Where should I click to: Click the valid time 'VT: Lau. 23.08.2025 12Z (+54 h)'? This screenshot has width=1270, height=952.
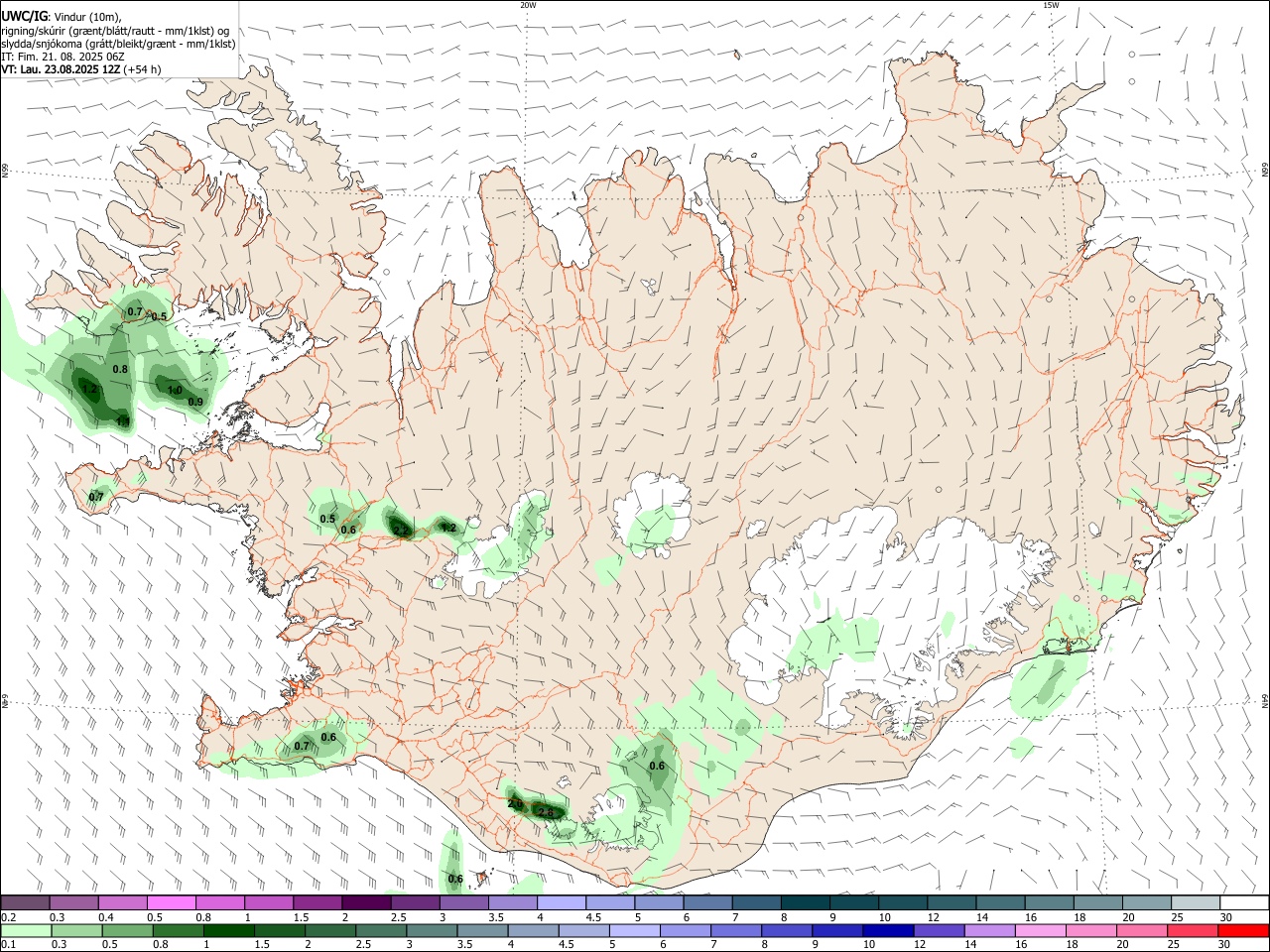tap(80, 69)
